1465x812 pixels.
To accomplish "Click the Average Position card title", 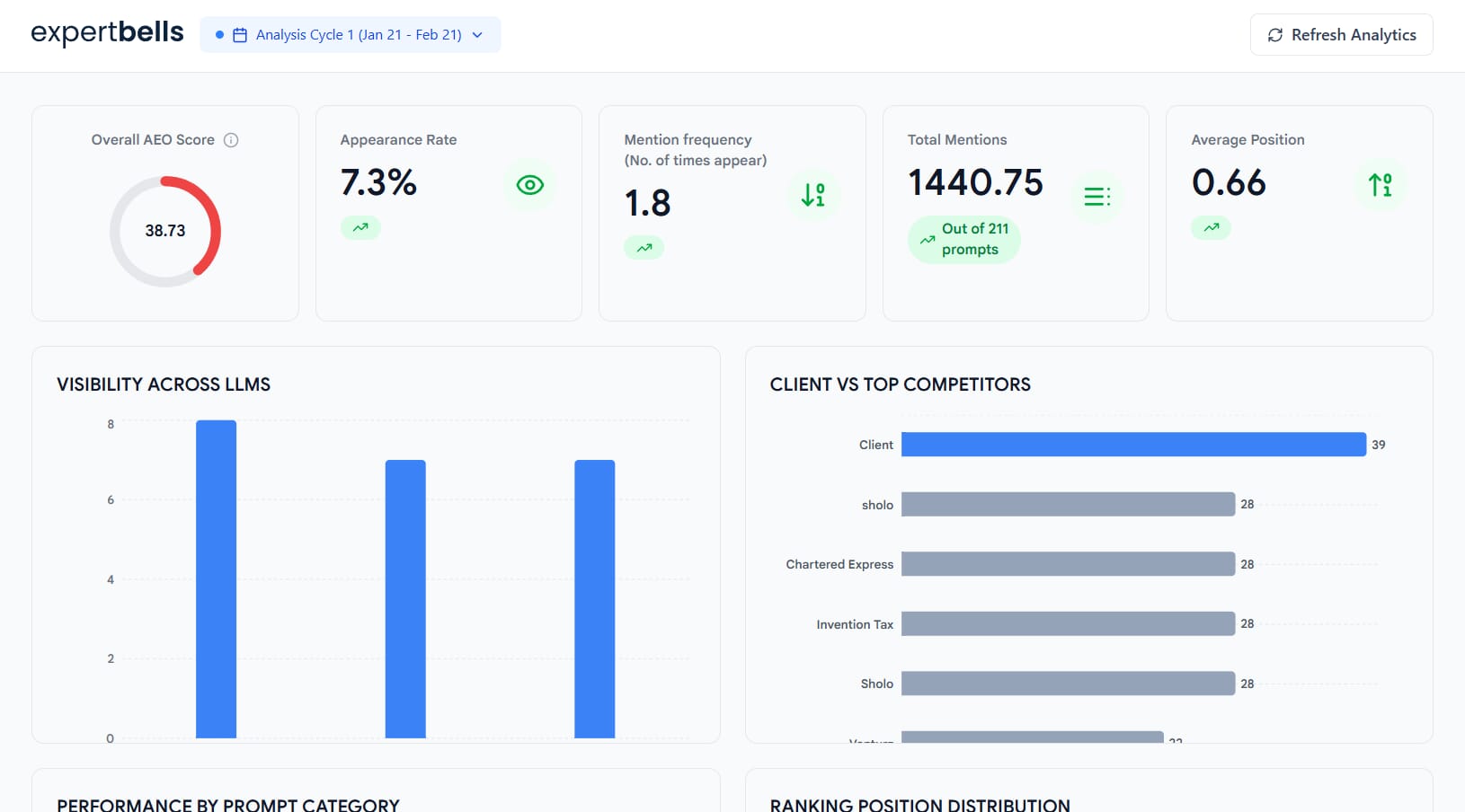I will click(x=1248, y=140).
